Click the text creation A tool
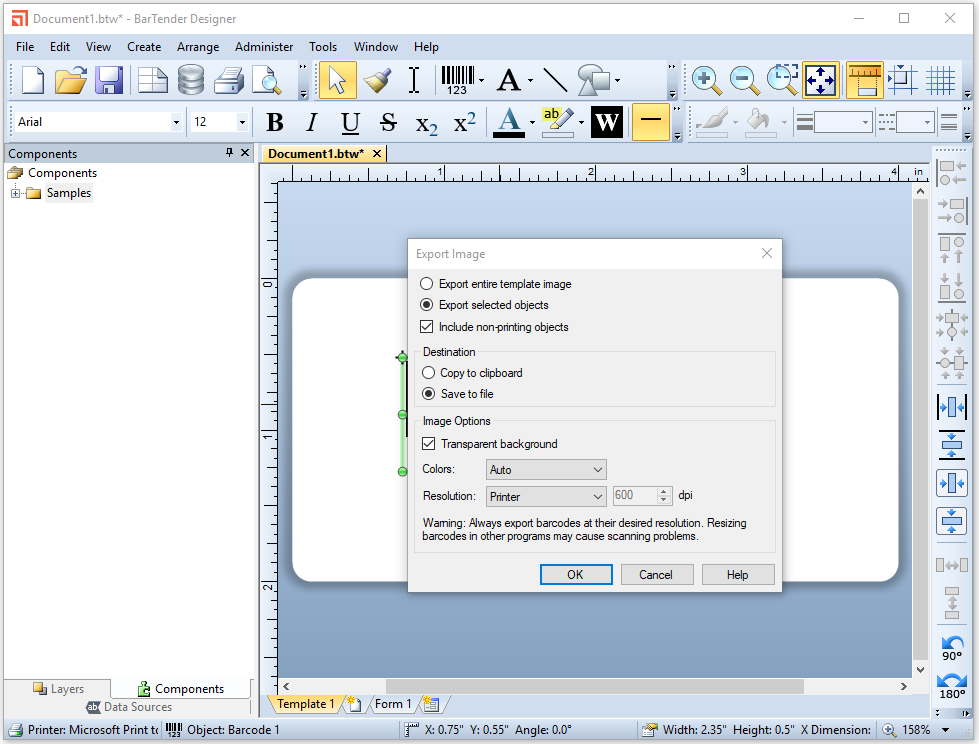 tap(509, 80)
